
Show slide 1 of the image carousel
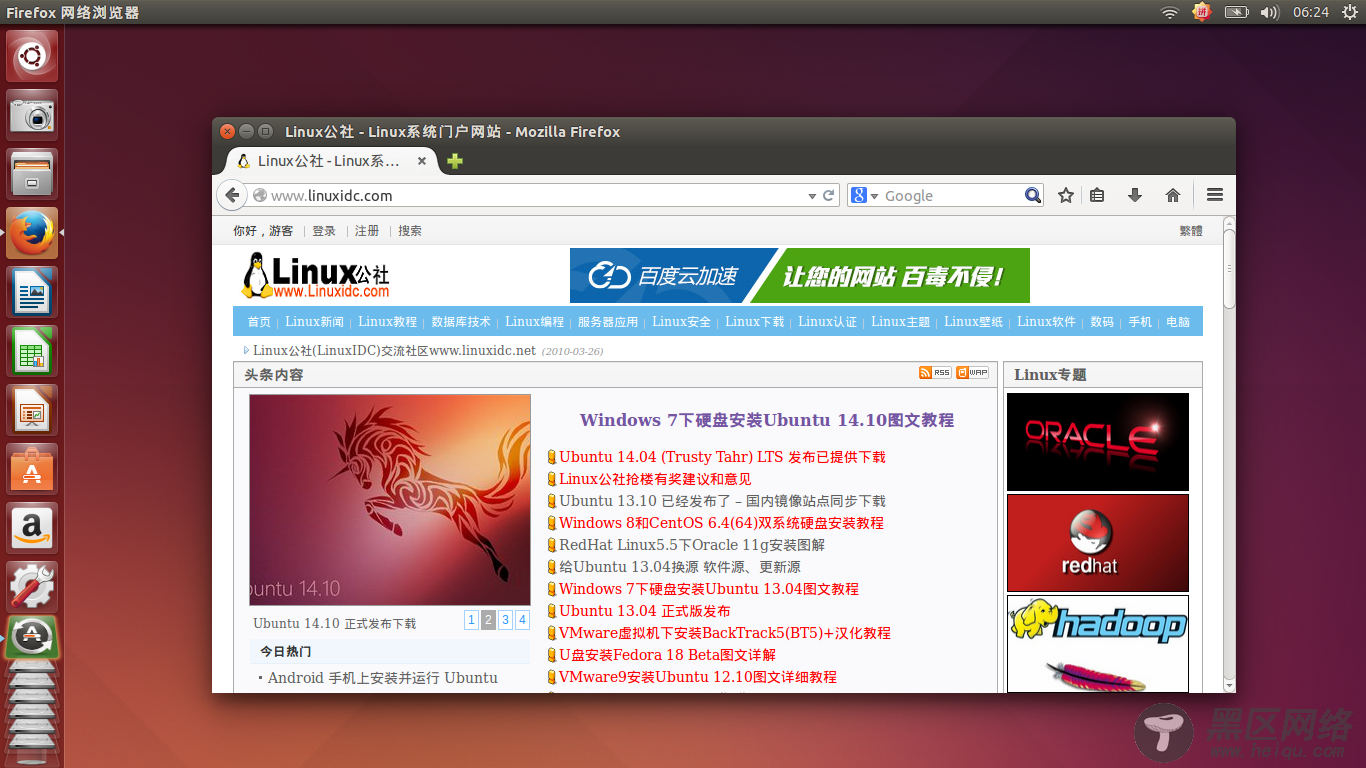[x=471, y=620]
